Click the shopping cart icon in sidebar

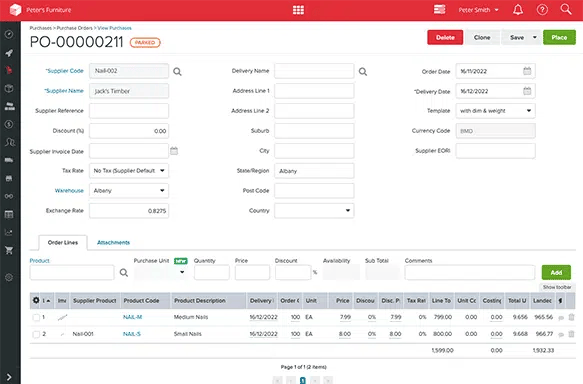(x=9, y=250)
